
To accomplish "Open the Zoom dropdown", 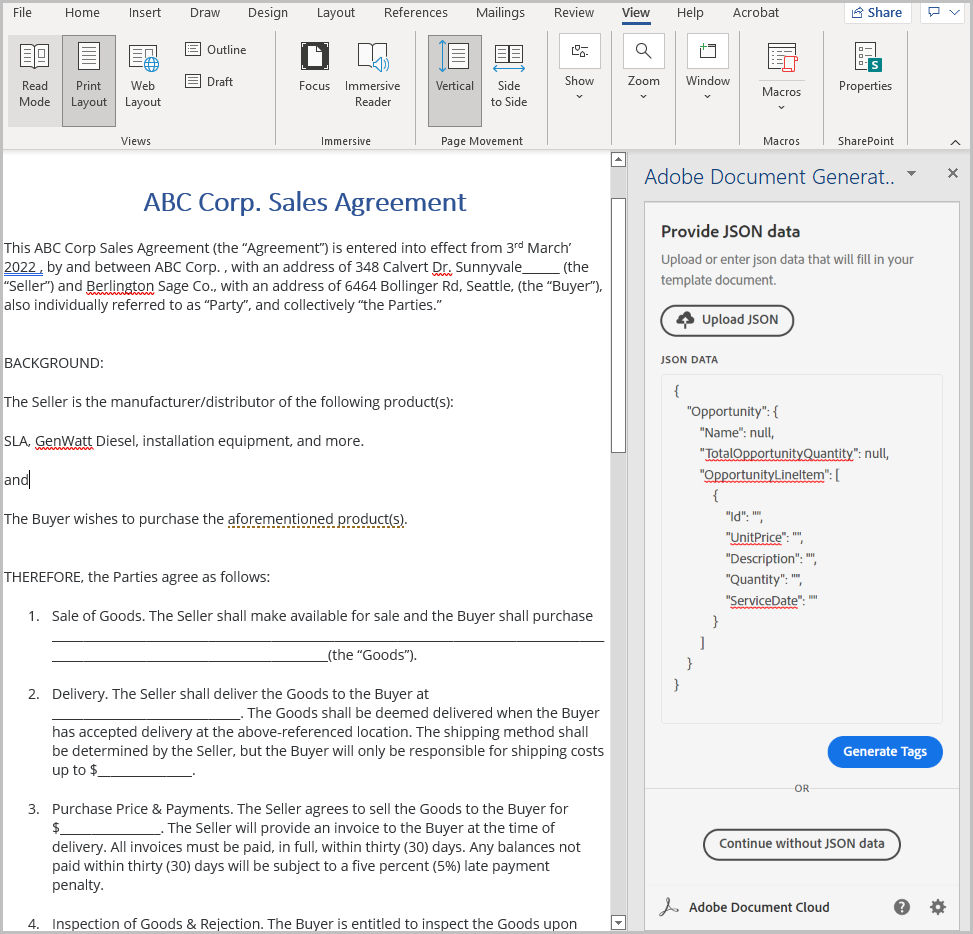I will (643, 68).
